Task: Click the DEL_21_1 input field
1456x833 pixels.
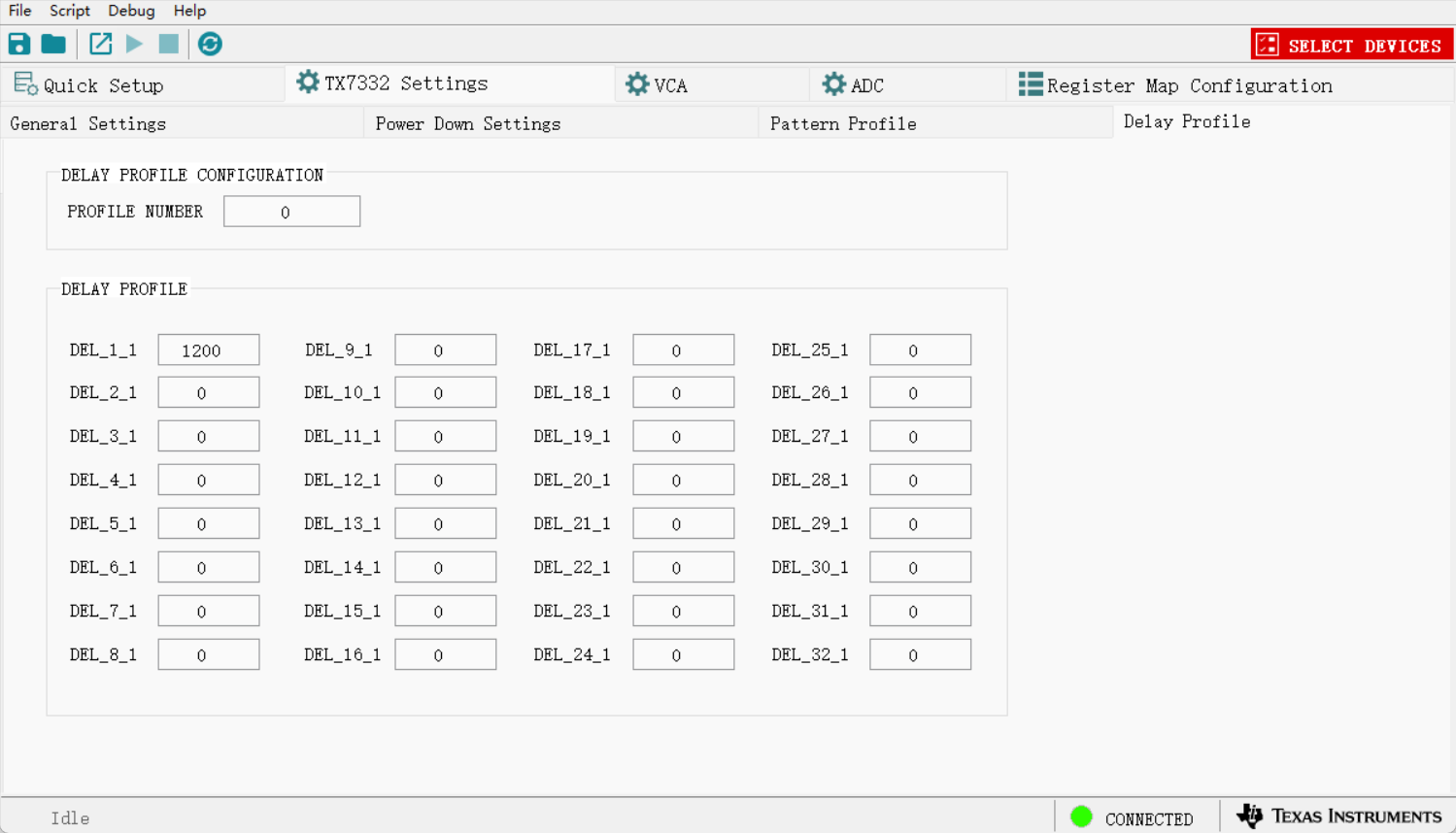Action: 684,523
